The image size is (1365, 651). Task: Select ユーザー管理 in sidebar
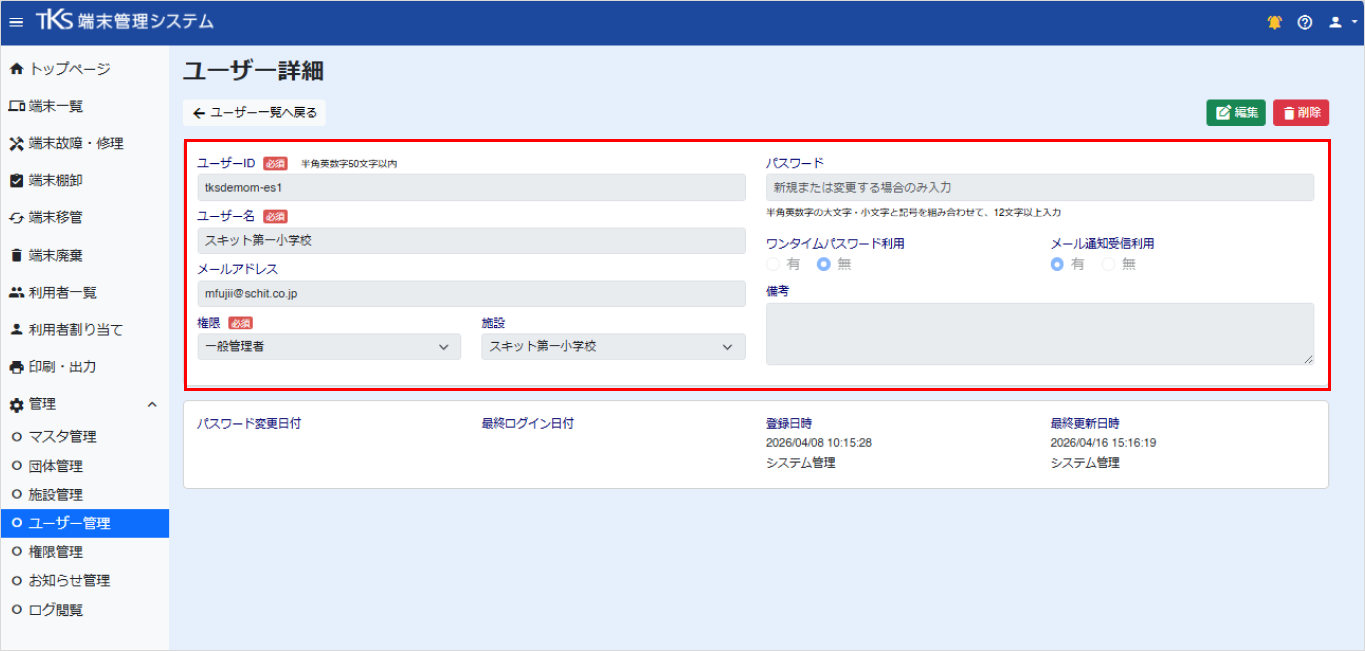84,523
